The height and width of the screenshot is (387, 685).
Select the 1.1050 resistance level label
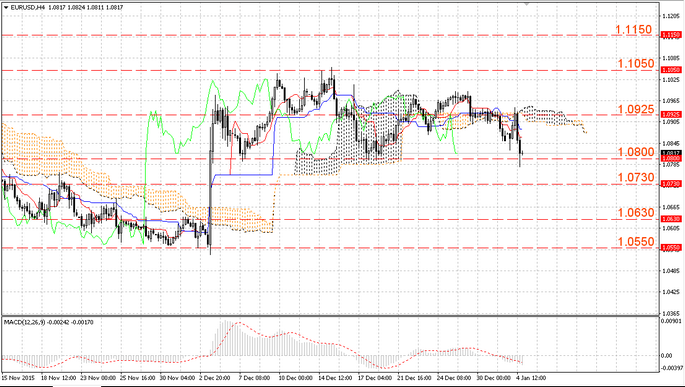[636, 64]
